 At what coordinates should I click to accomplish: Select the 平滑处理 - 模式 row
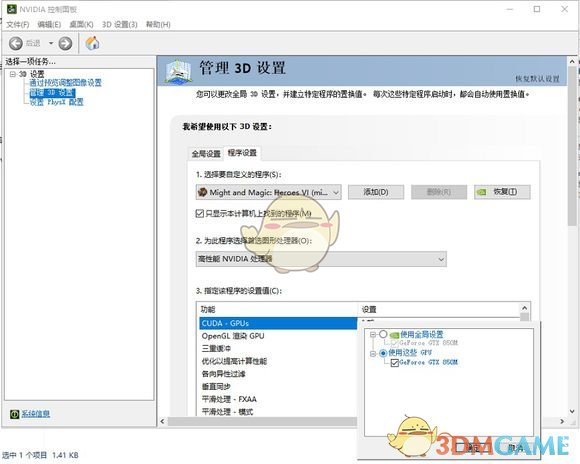click(278, 411)
